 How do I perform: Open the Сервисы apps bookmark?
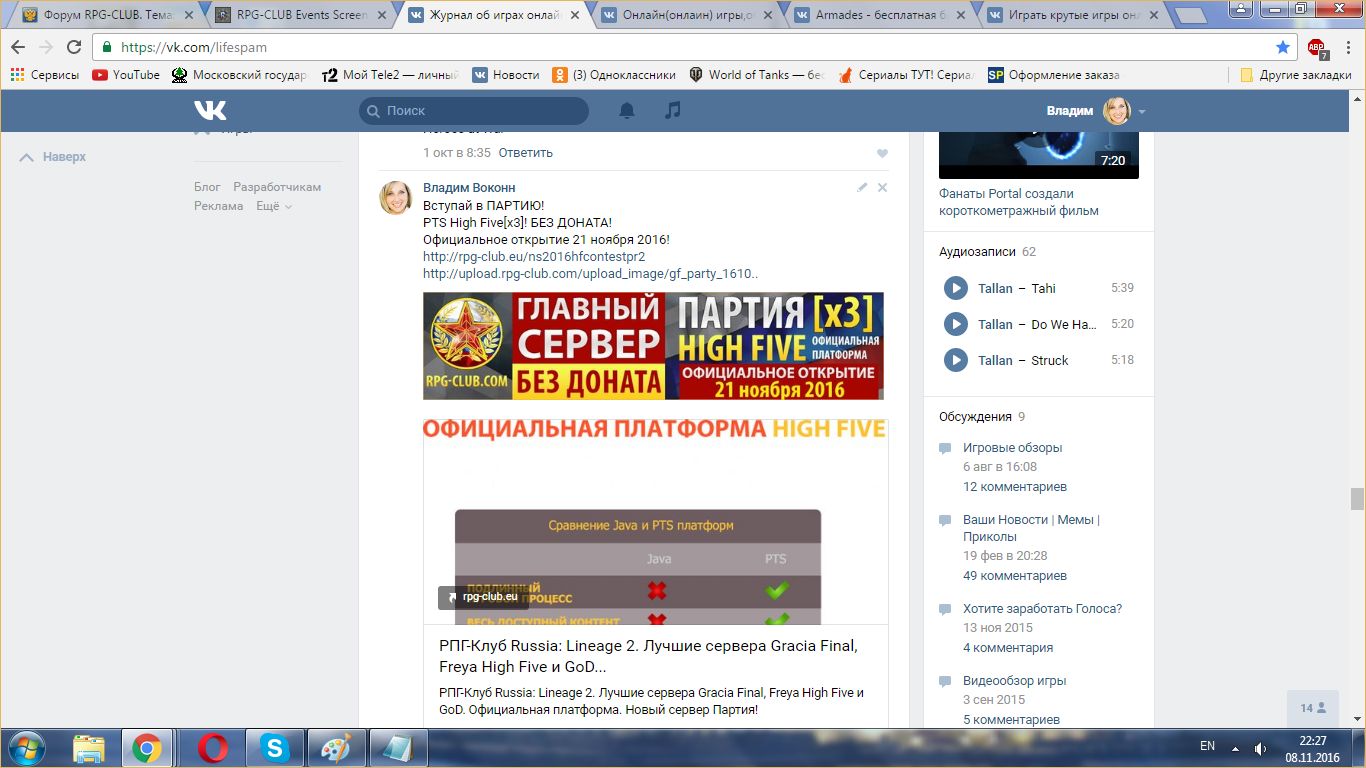45,75
